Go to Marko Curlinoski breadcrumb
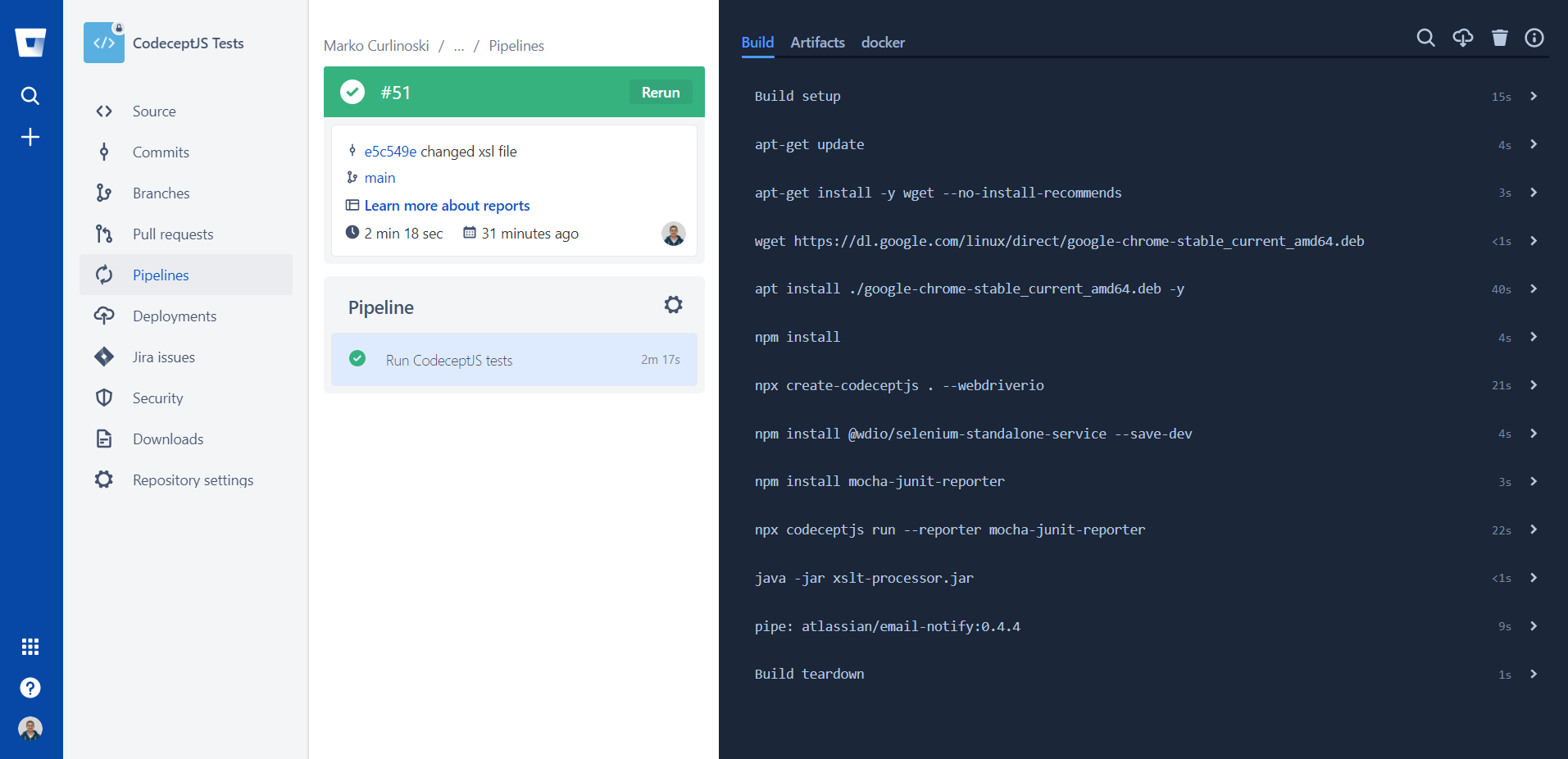The image size is (1568, 759). pyautogui.click(x=376, y=46)
